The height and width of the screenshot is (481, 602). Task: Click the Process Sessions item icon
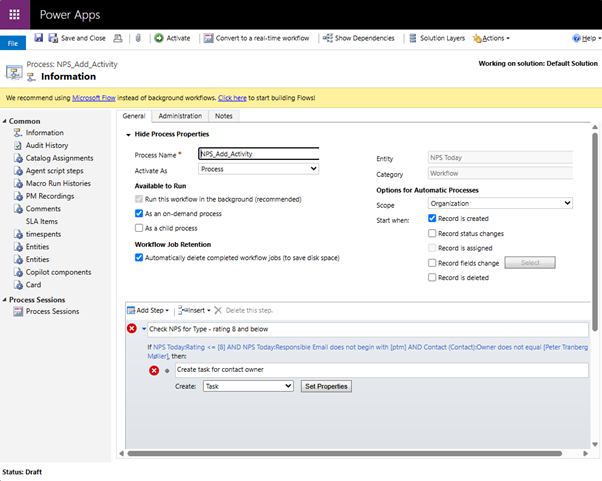click(18, 311)
